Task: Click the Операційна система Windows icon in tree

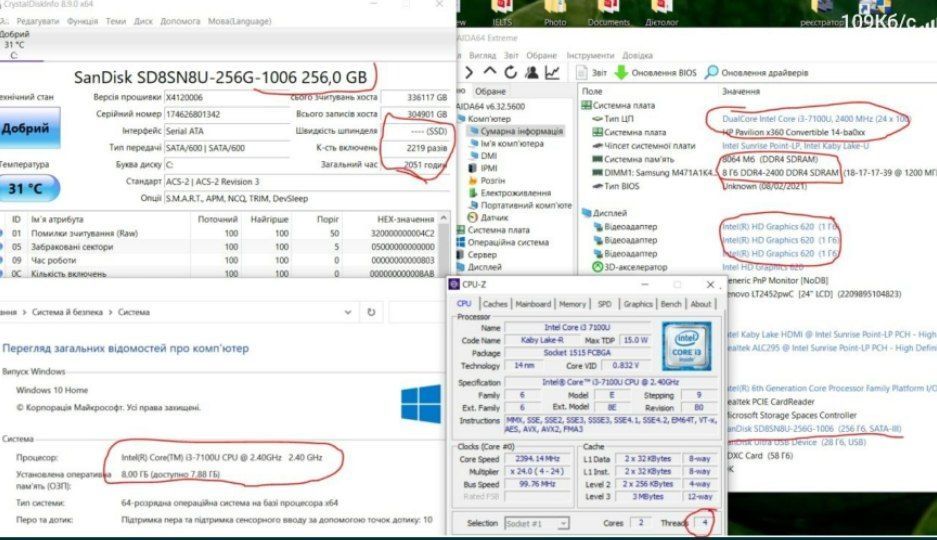Action: coord(461,242)
